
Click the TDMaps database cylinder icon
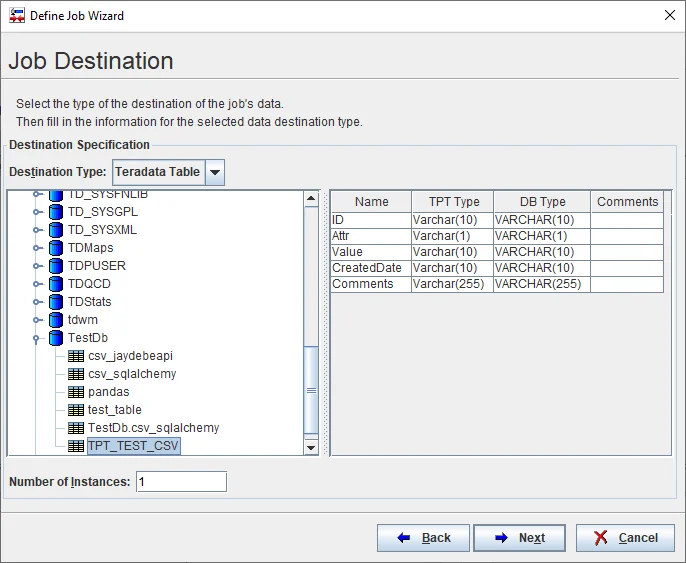(x=56, y=248)
